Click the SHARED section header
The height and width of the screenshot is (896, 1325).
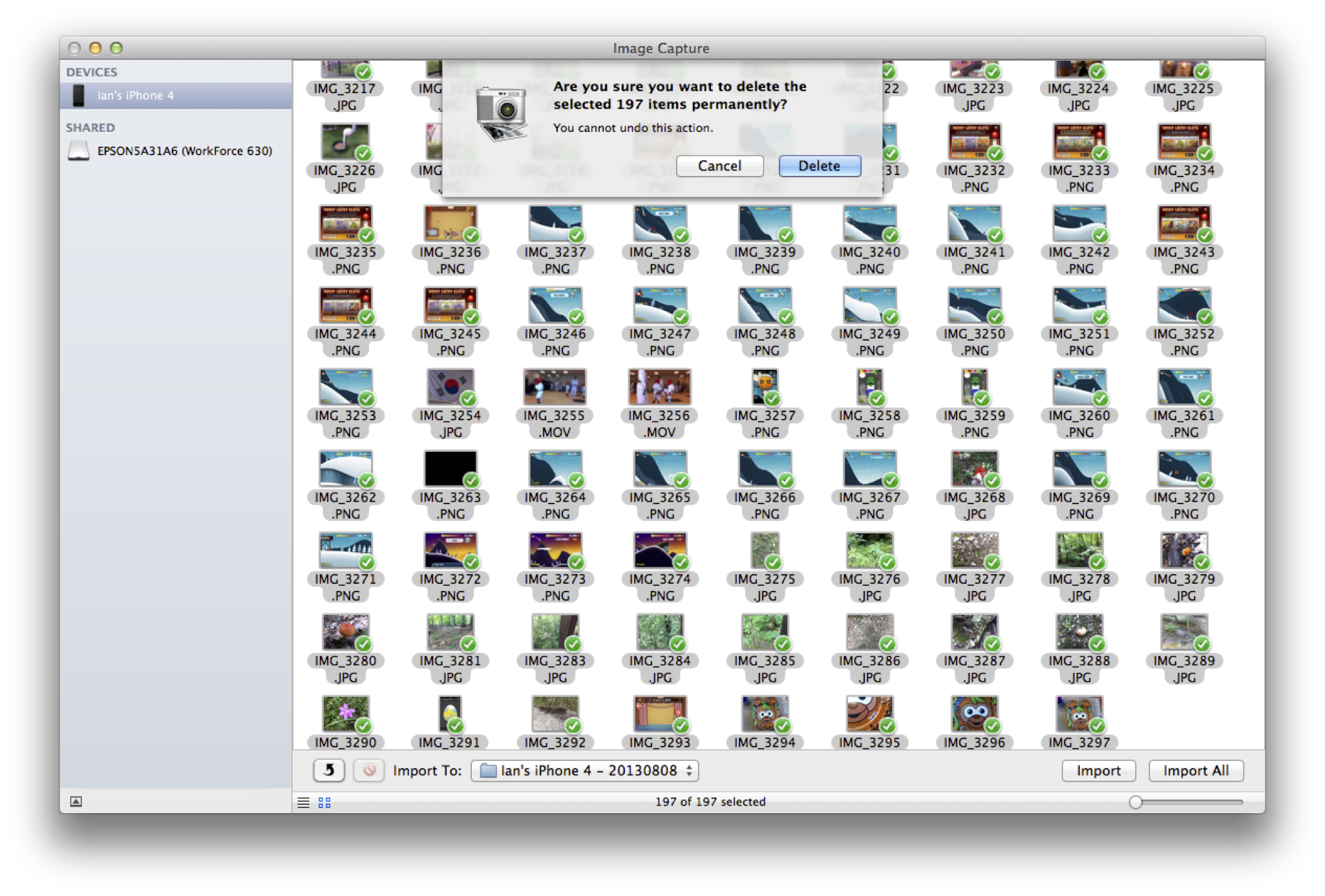[90, 127]
